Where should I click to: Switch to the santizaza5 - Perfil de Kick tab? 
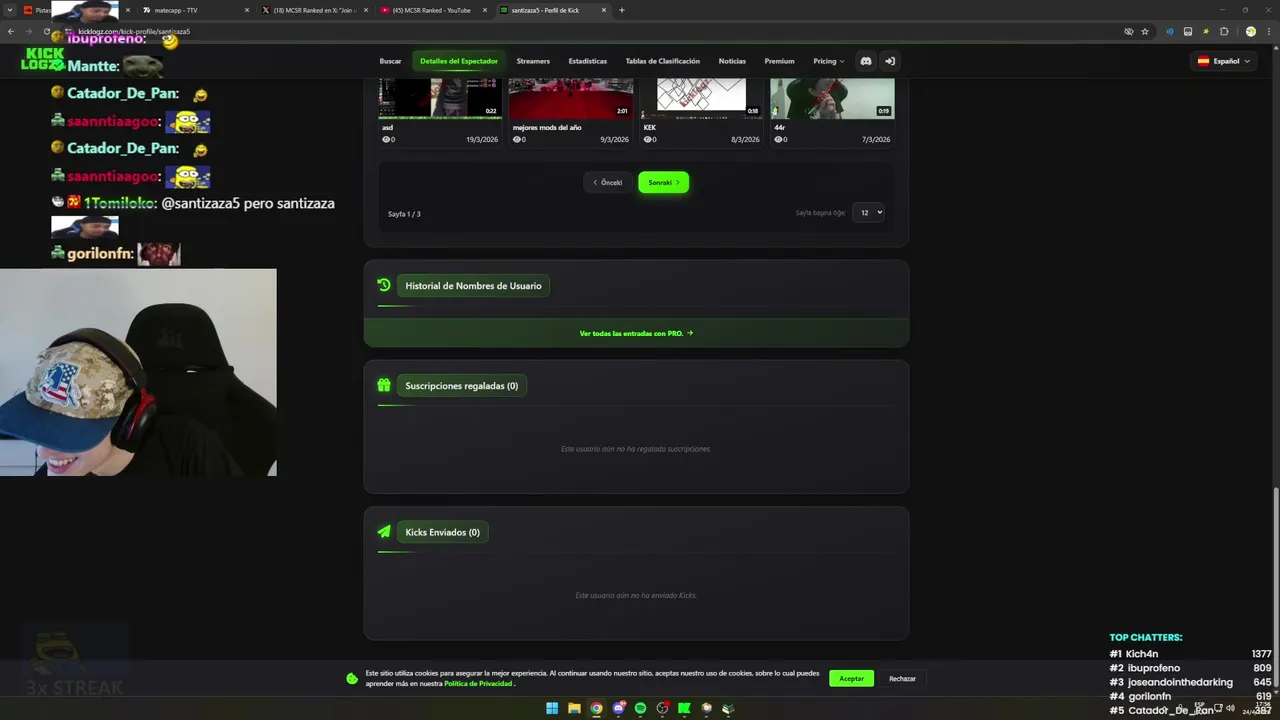coord(554,10)
